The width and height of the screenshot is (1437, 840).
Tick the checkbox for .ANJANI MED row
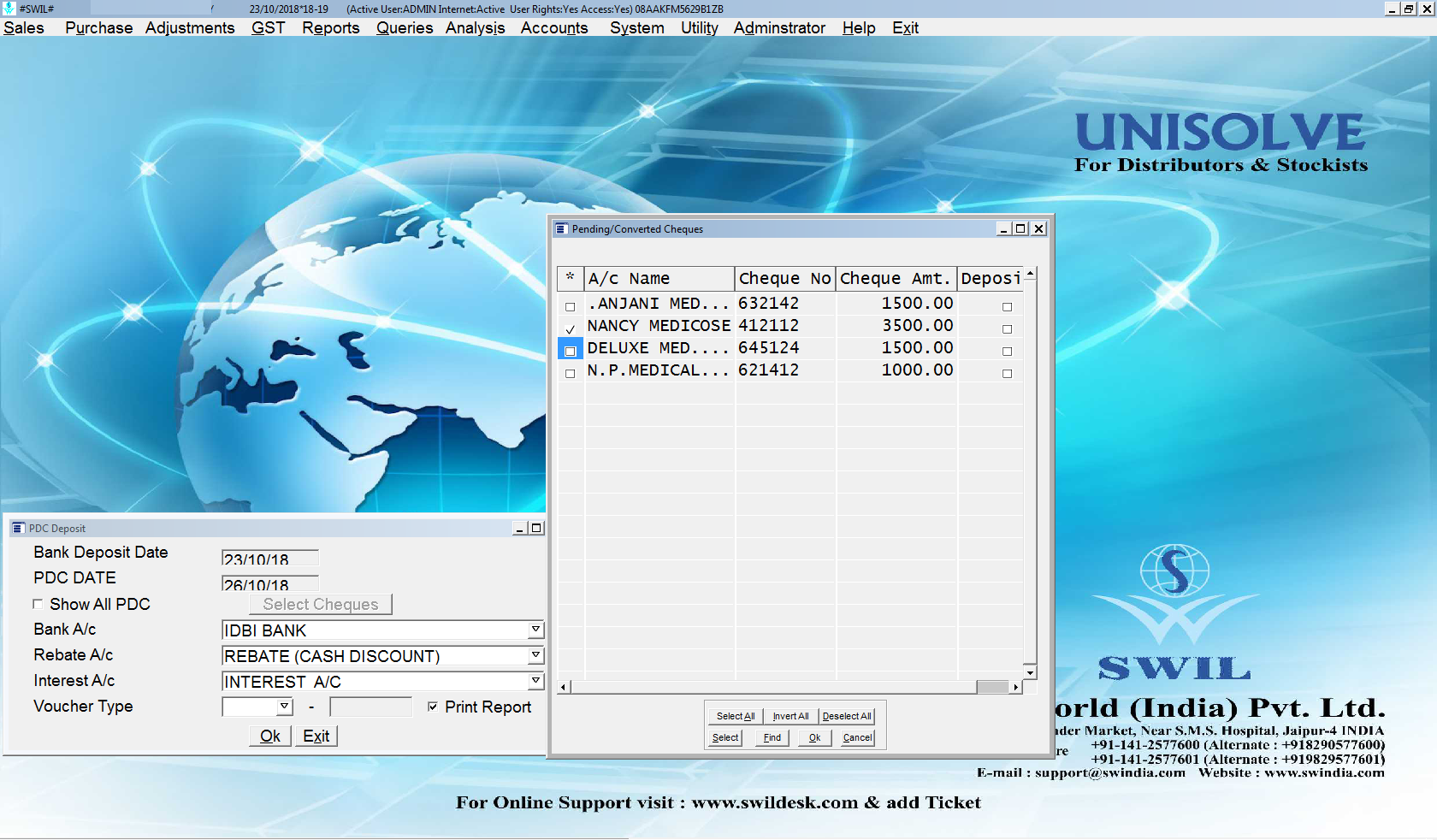click(571, 307)
